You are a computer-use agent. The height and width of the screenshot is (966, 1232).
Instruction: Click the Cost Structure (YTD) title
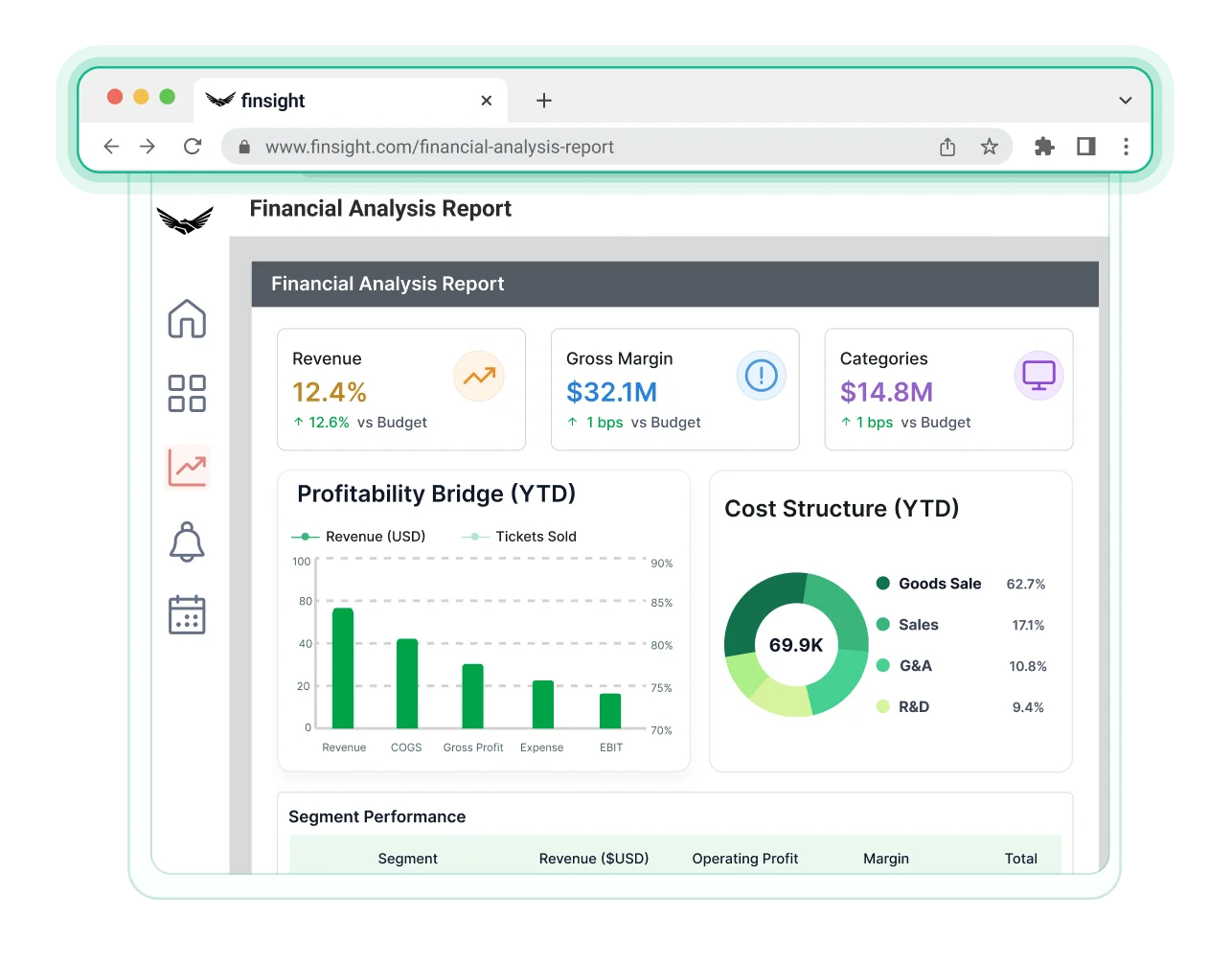[842, 509]
